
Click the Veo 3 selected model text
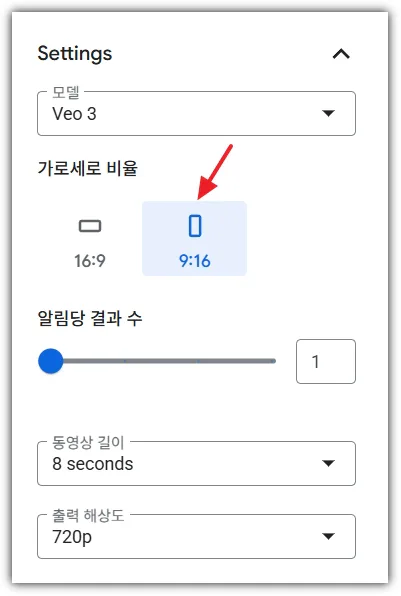pos(74,114)
